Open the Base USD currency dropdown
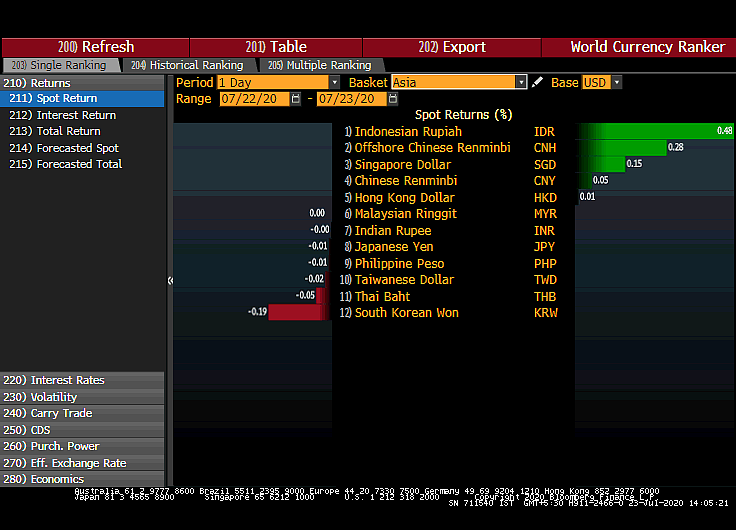Screen dimensions: 736x530 point(617,83)
